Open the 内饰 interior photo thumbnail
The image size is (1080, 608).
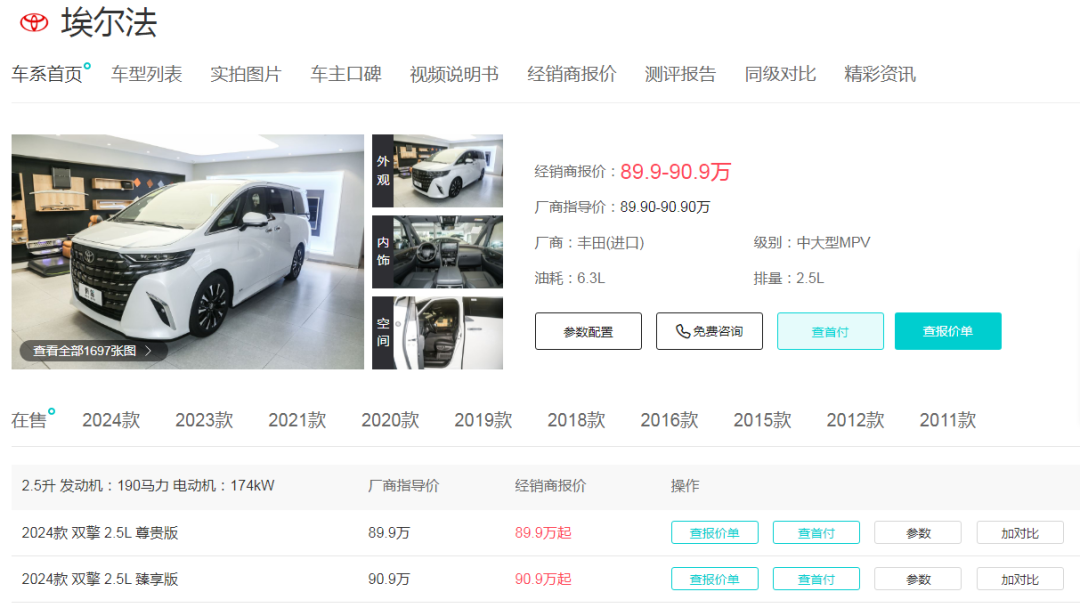point(437,250)
